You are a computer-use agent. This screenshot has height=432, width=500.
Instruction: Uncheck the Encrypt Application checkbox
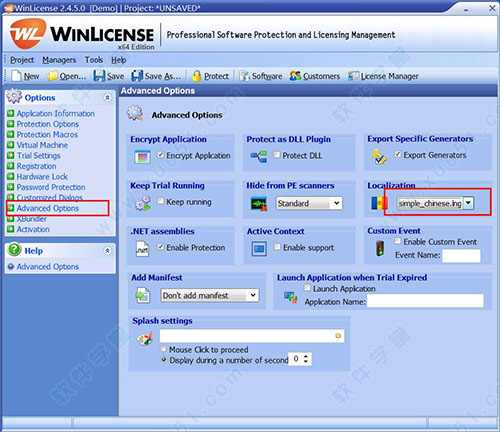coord(161,155)
